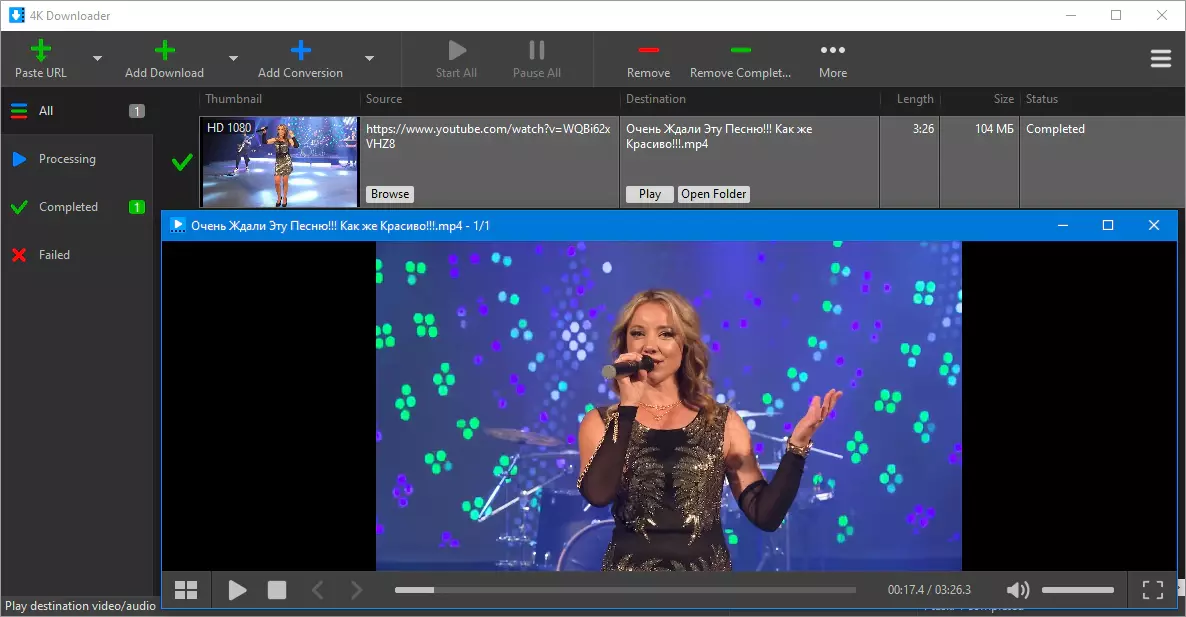Click the Paste URL green plus icon
Image resolution: width=1186 pixels, height=617 pixels.
point(41,50)
